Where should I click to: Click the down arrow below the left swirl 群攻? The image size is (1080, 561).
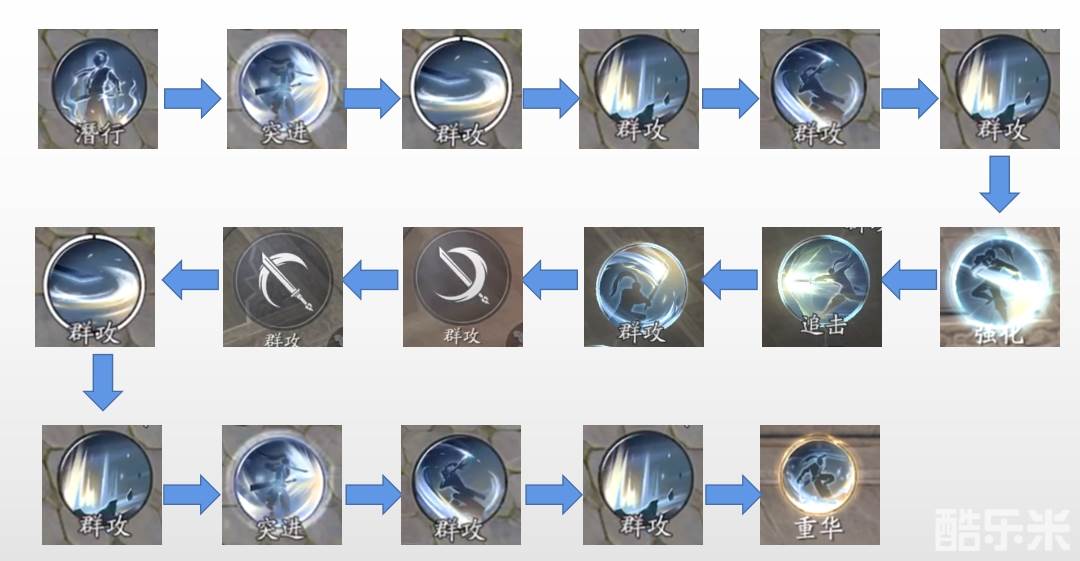tap(103, 382)
